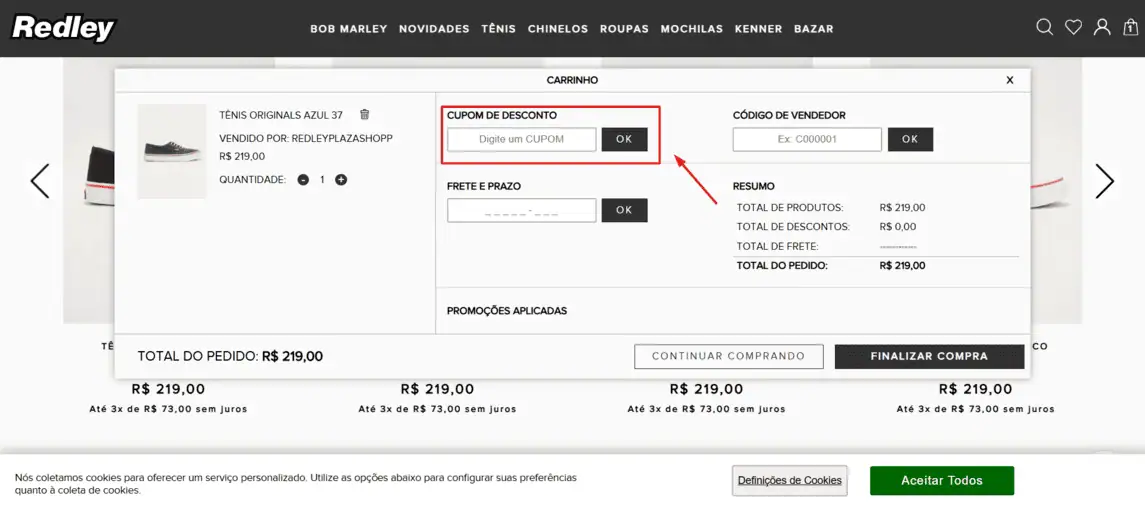Focus the Frete e Prazo CEP field

point(521,210)
